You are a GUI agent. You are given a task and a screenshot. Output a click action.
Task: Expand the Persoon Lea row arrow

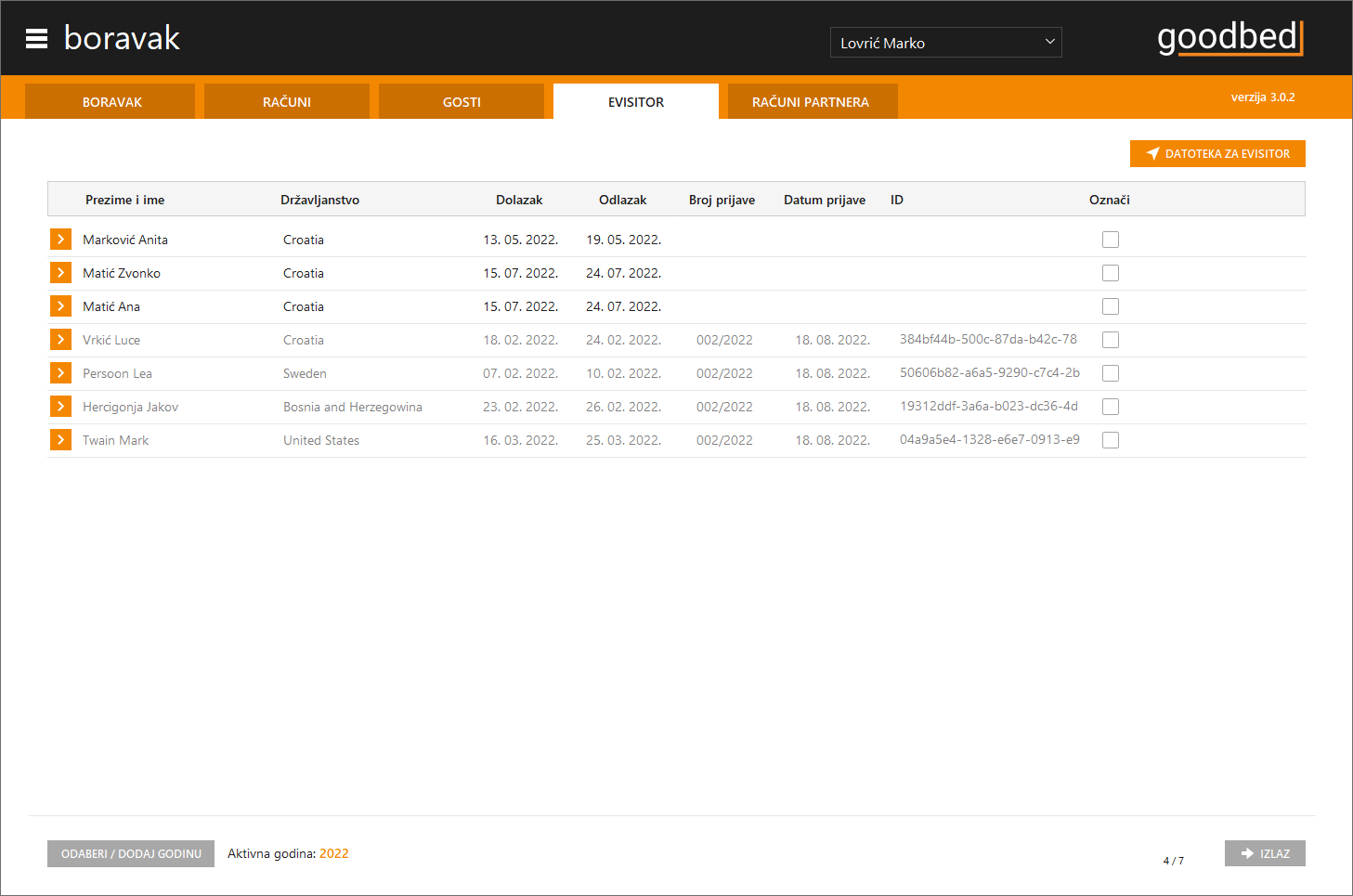[x=60, y=373]
